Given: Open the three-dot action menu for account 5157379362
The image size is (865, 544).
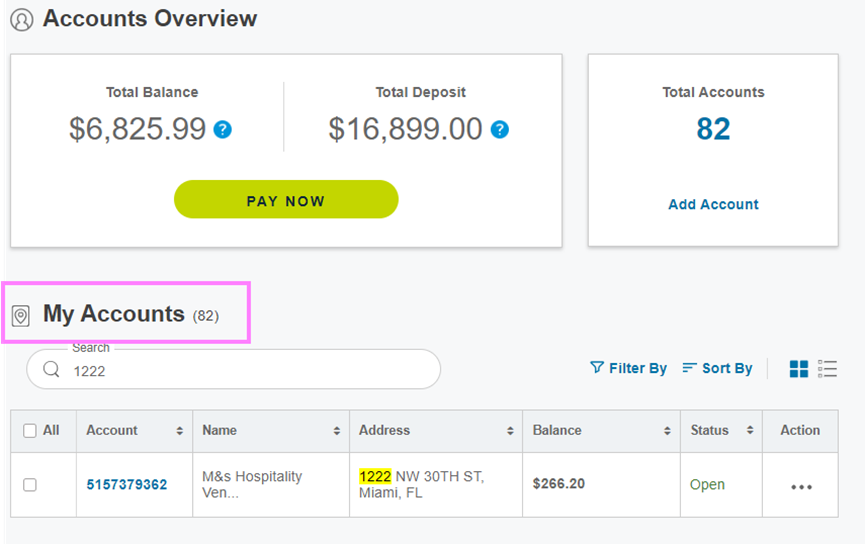Looking at the screenshot, I should [801, 487].
